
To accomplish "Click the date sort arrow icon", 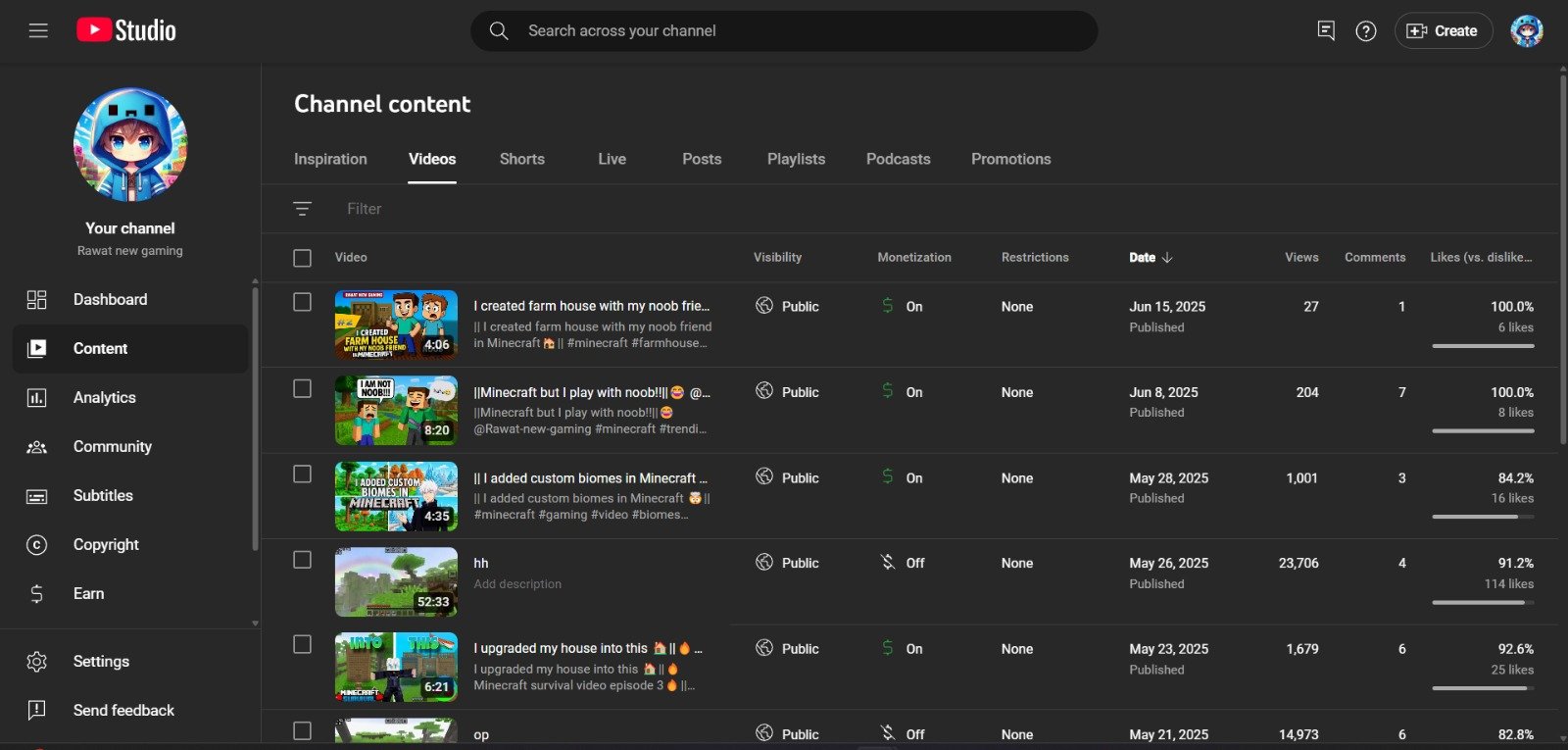I will (1167, 258).
